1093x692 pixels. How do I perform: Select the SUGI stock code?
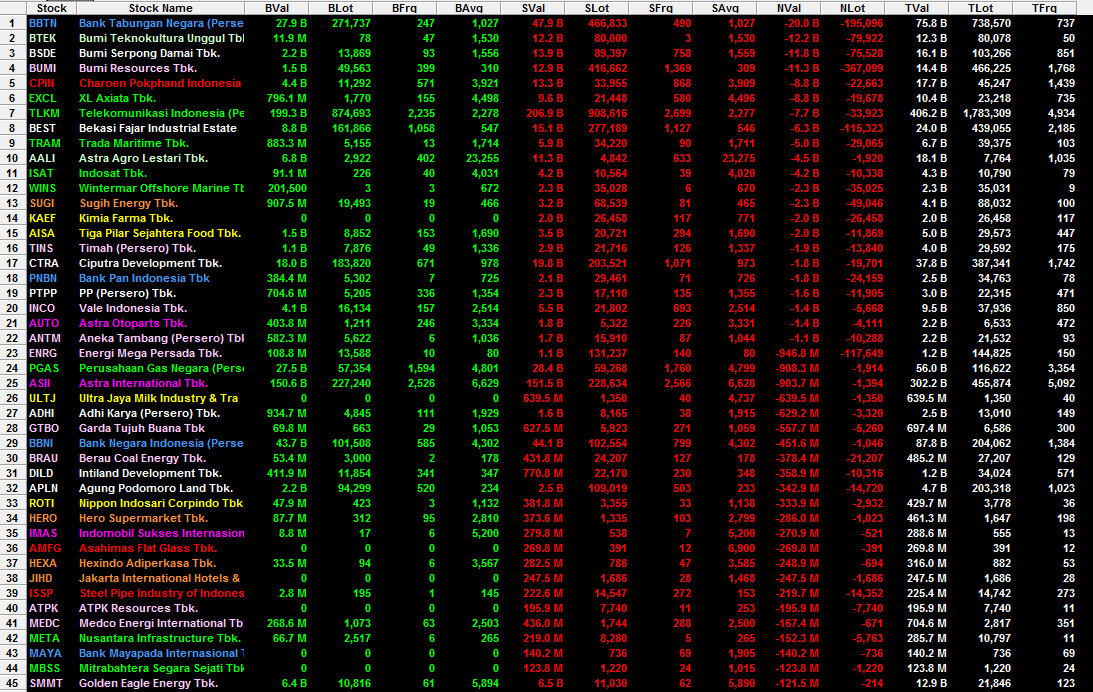coord(42,203)
